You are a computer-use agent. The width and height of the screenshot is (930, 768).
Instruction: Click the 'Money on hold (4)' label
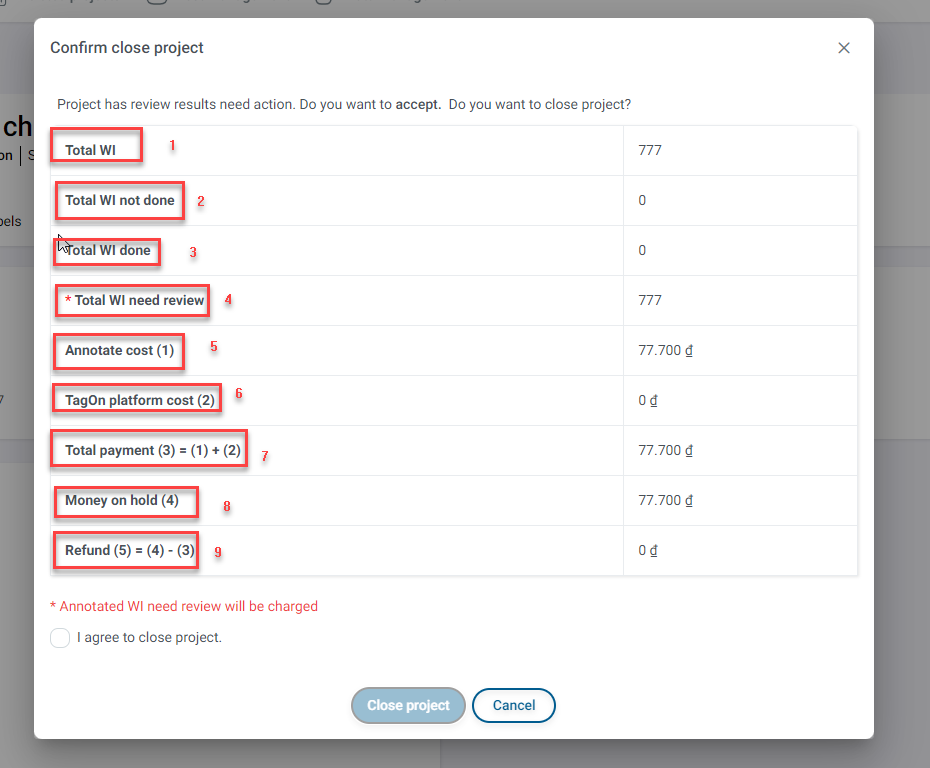pyautogui.click(x=122, y=500)
